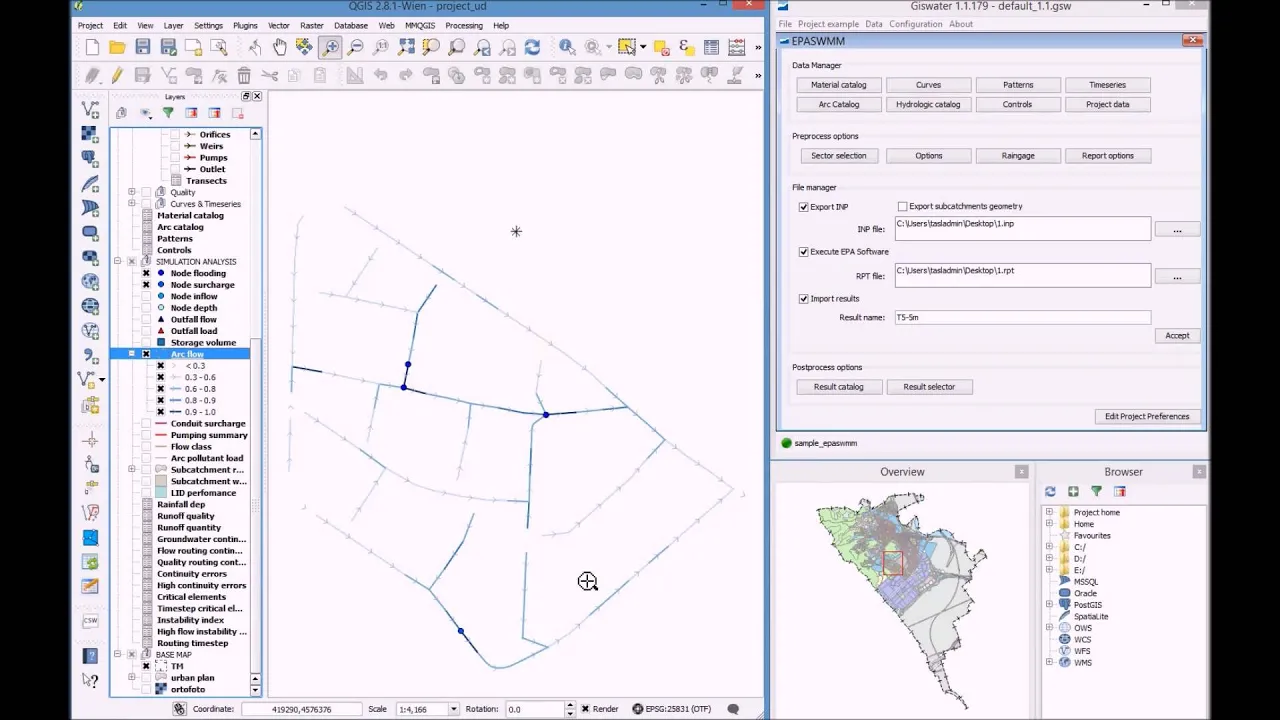This screenshot has height=720, width=1280.
Task: Click the What's This help cursor icon
Action: click(x=90, y=681)
